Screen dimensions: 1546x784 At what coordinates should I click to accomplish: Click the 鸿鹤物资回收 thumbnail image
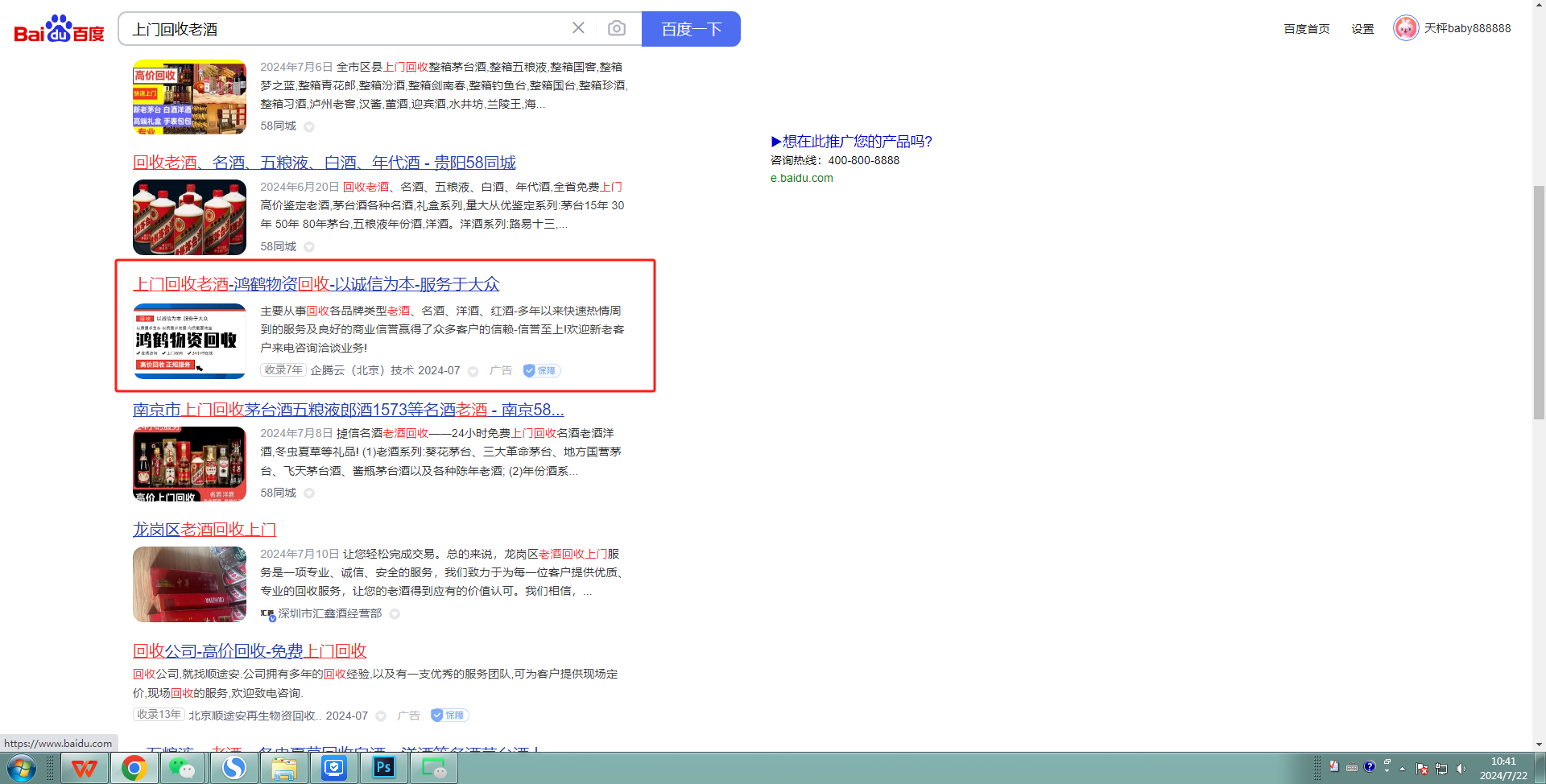pyautogui.click(x=190, y=341)
